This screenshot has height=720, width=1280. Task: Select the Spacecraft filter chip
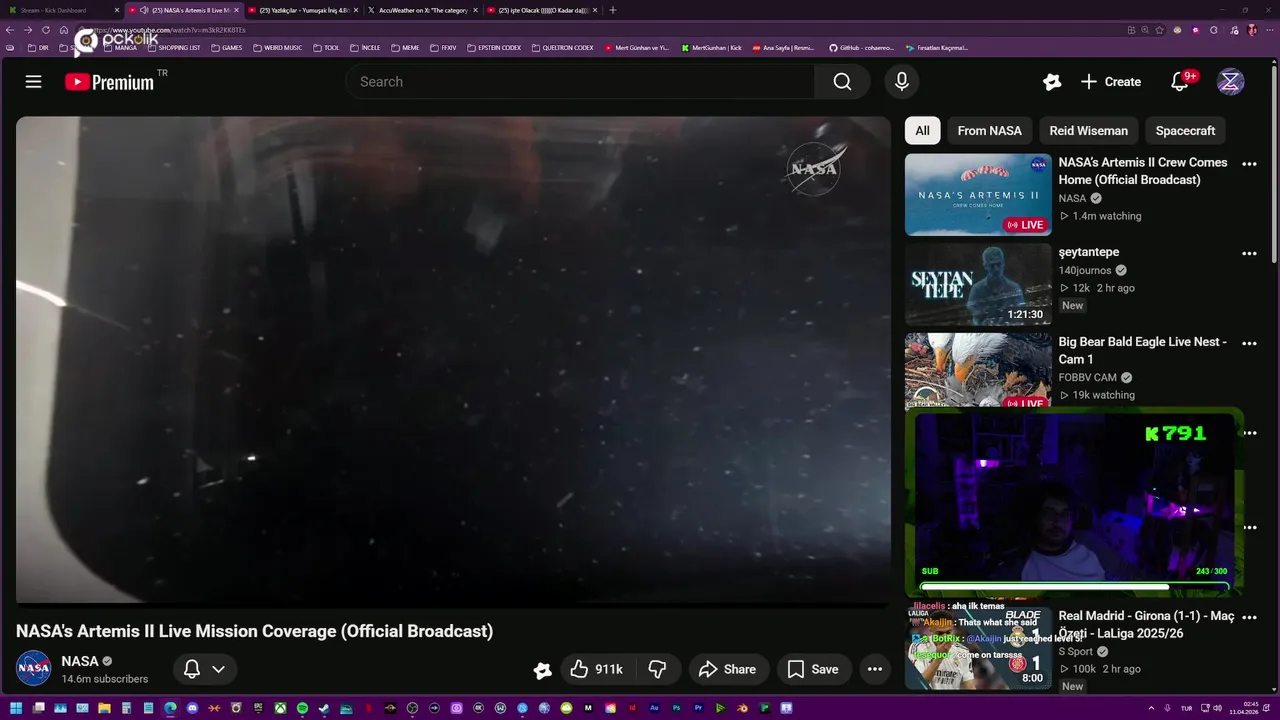click(1185, 131)
